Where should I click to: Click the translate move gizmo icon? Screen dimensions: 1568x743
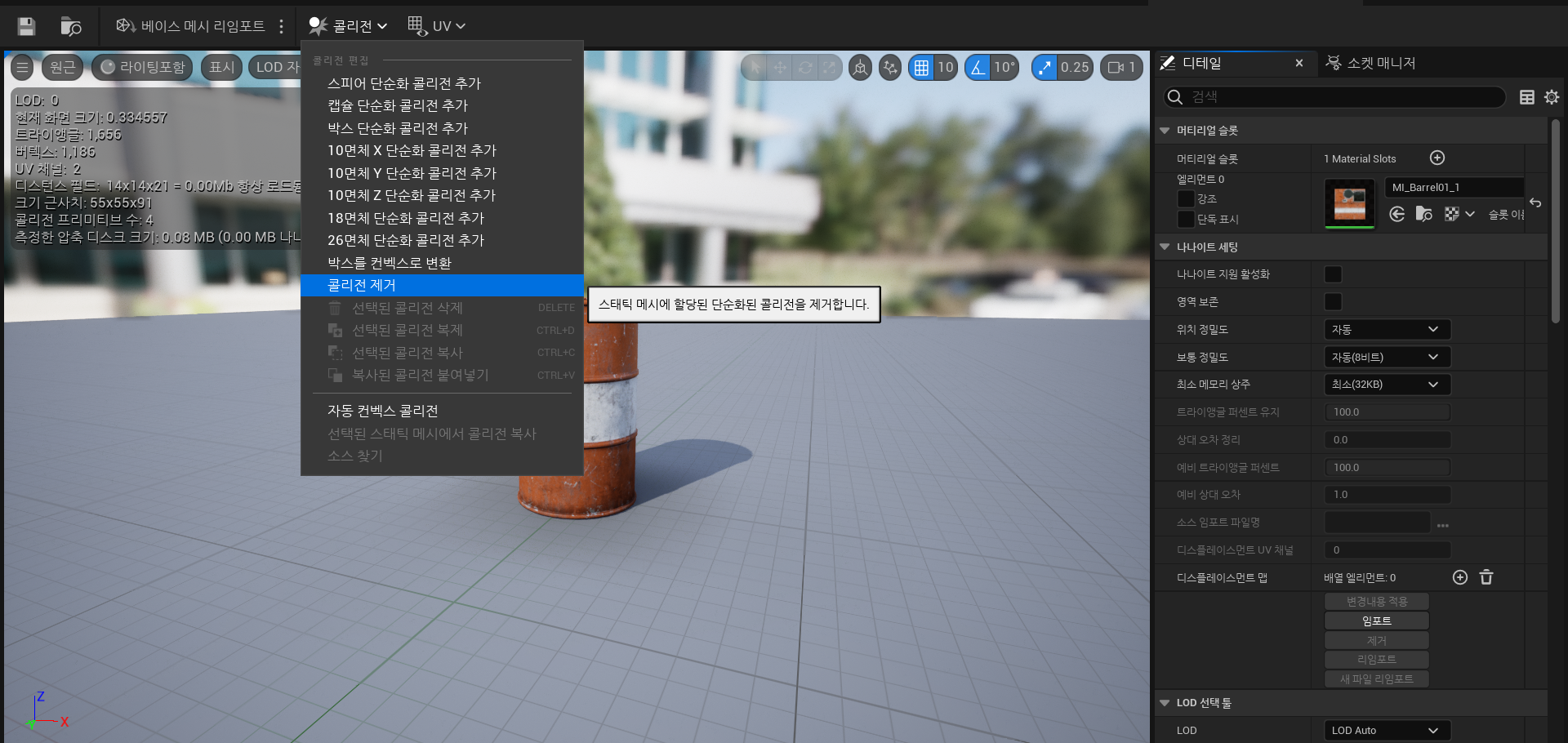pos(780,67)
